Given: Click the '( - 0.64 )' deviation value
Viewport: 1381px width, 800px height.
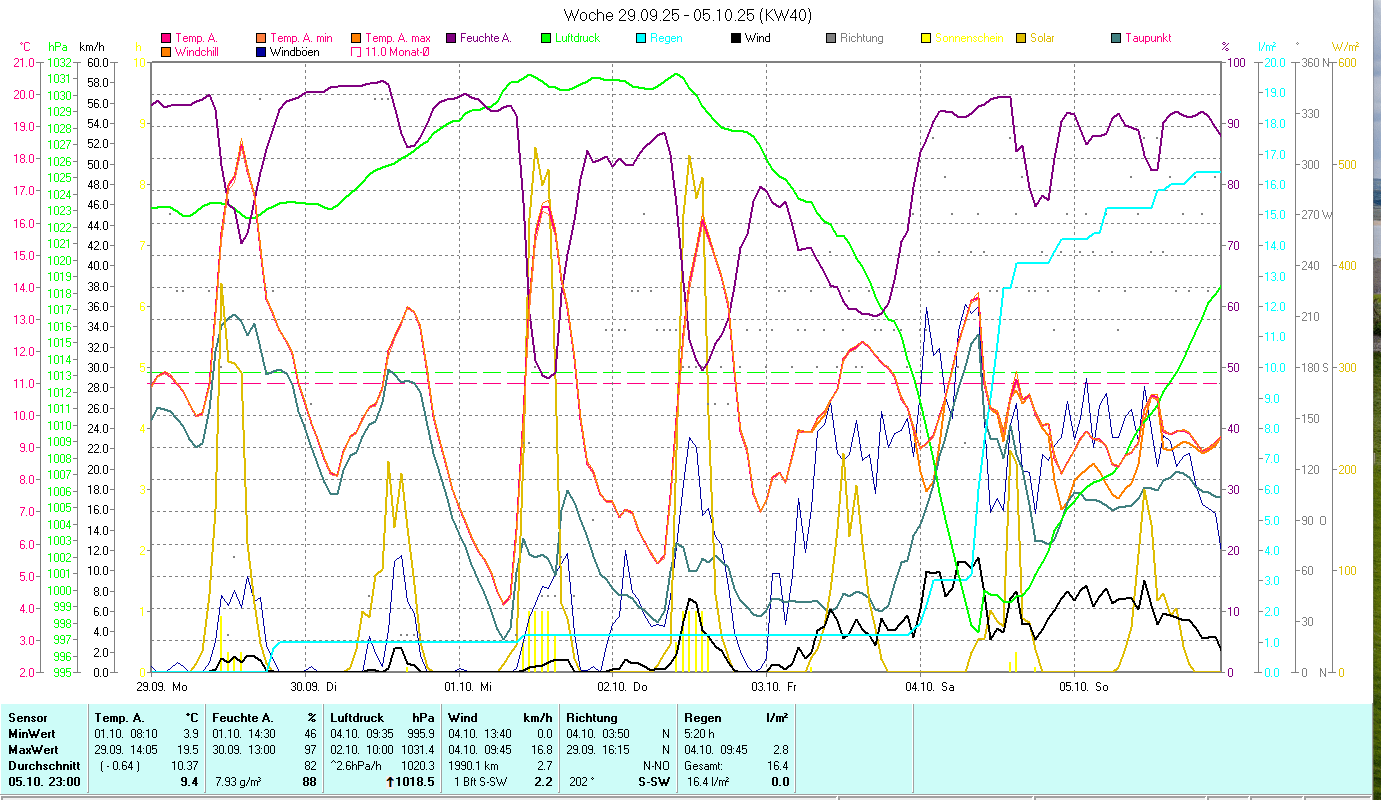Looking at the screenshot, I should 121,766.
